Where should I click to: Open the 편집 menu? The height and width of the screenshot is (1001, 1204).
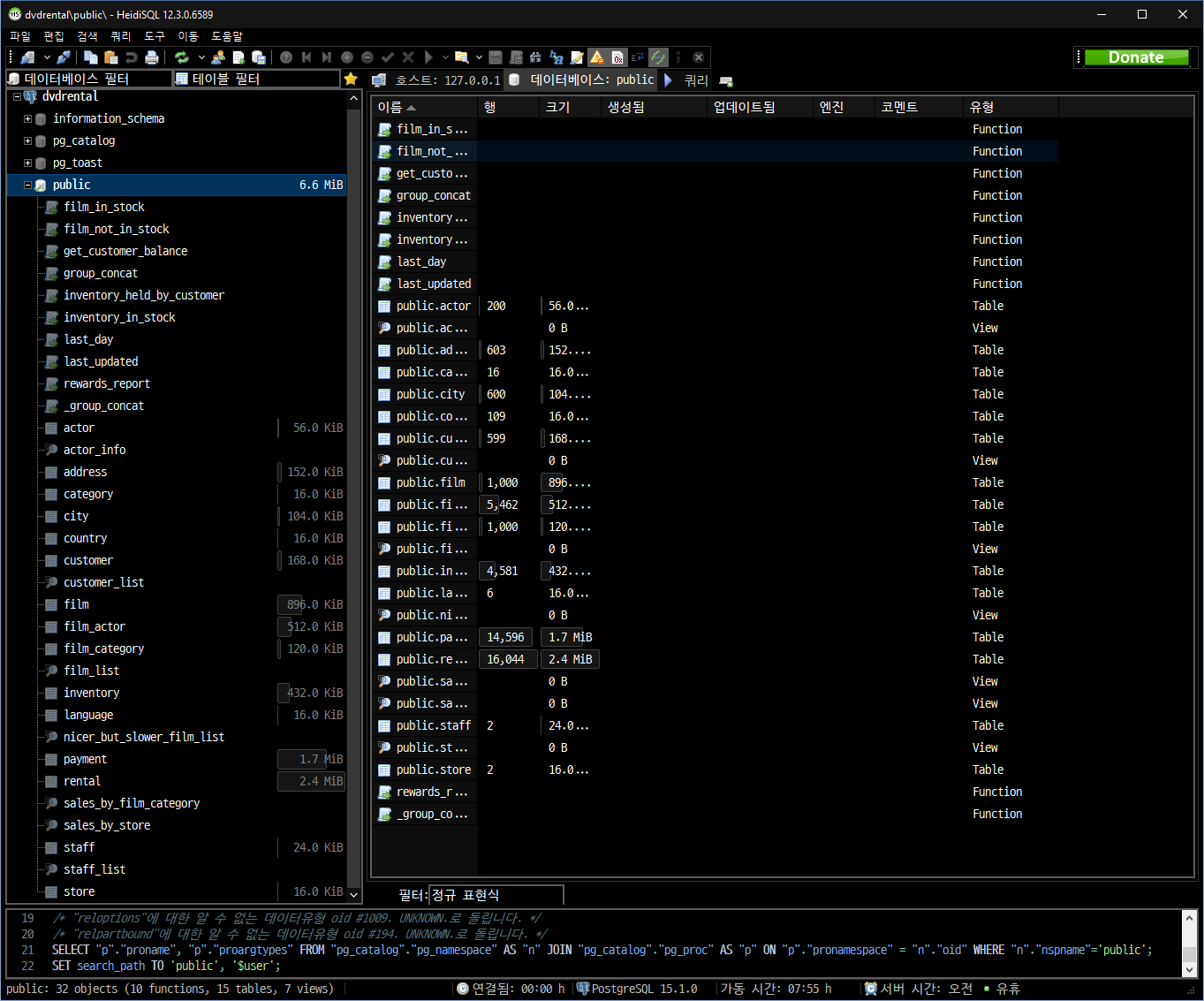(x=54, y=36)
